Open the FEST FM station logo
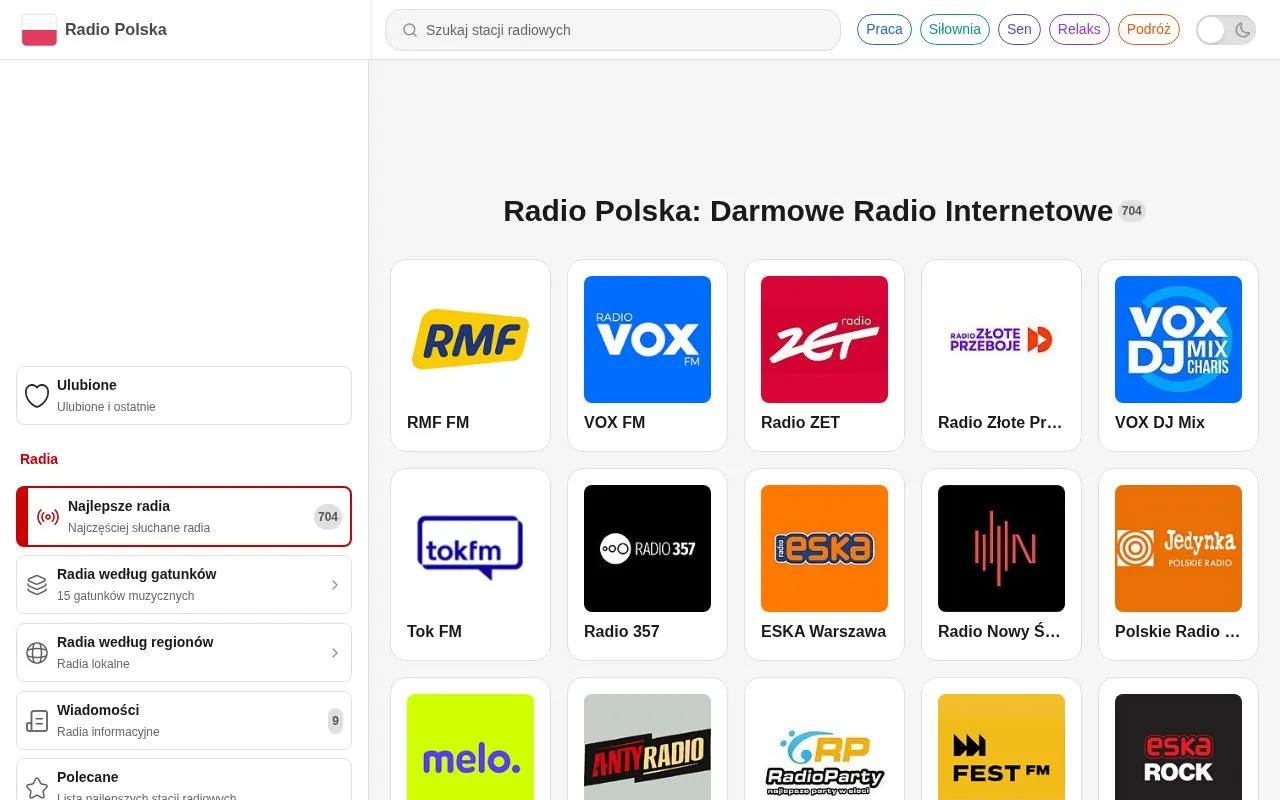 pos(1001,747)
